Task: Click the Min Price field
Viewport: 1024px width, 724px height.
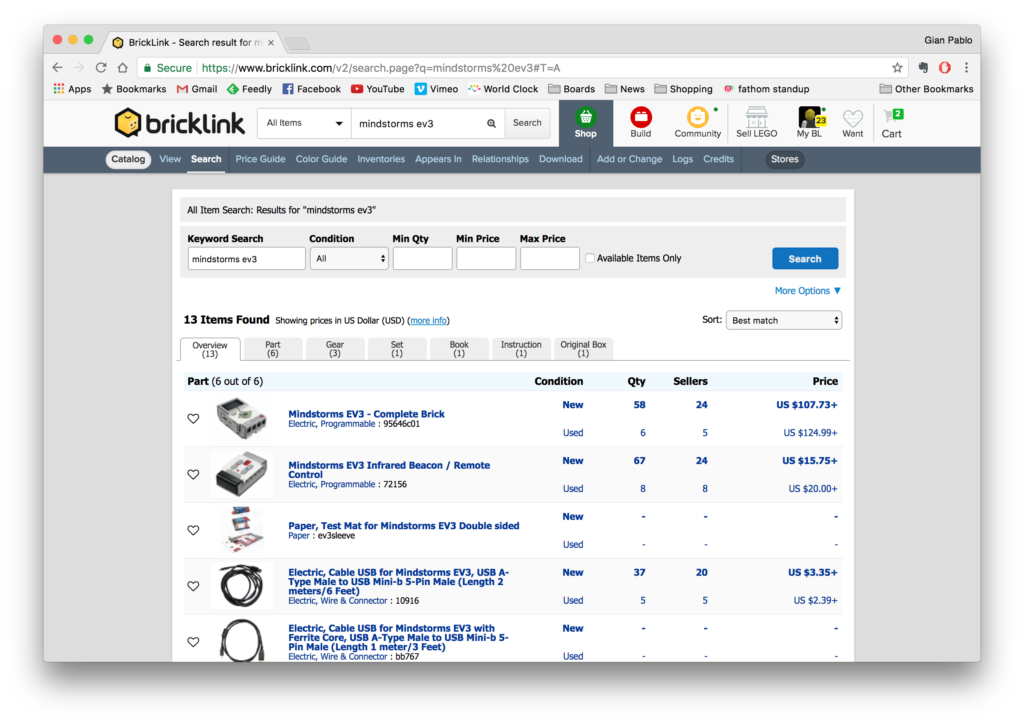Action: tap(486, 259)
